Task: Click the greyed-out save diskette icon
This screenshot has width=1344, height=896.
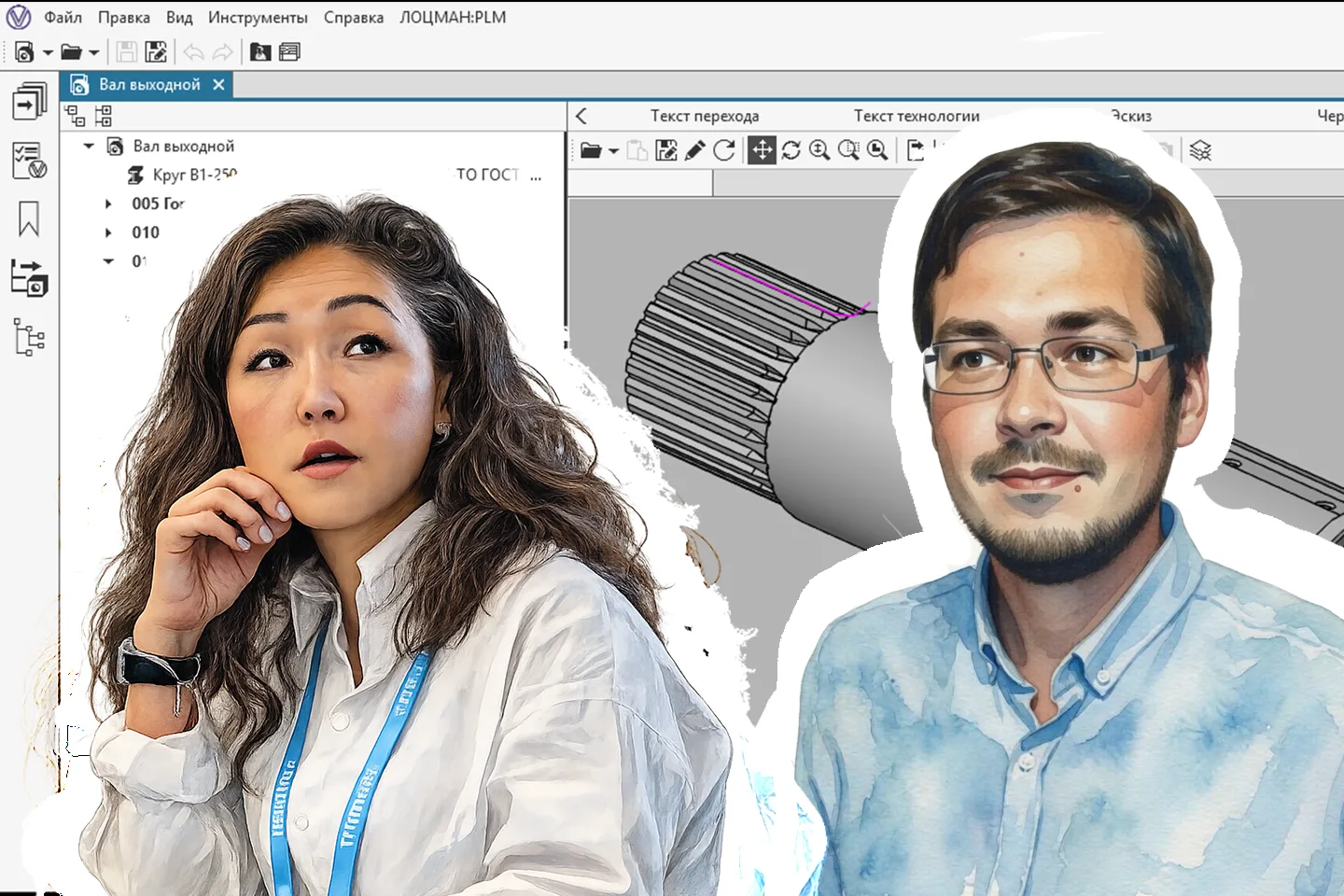Action: tap(127, 52)
